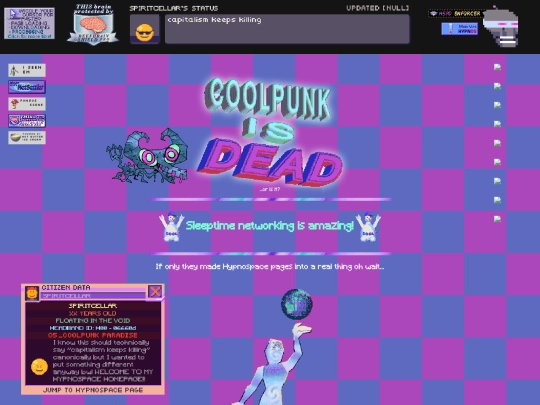Click 'FLOATING IN THE VOID' location text

[93, 321]
